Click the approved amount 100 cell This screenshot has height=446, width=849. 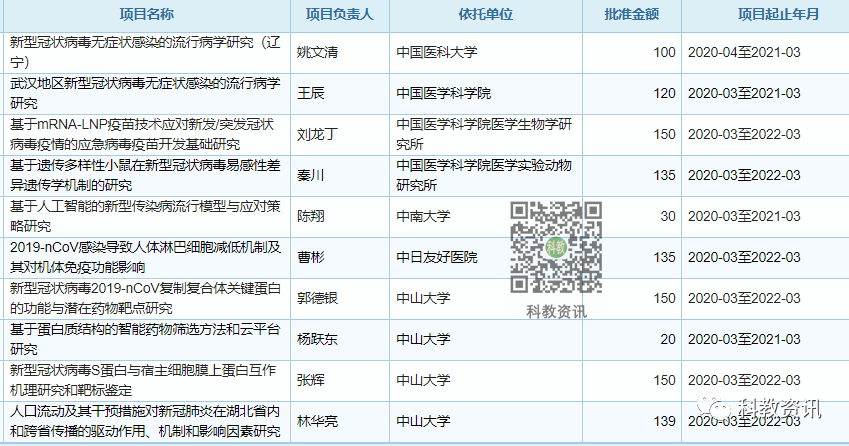coord(664,53)
